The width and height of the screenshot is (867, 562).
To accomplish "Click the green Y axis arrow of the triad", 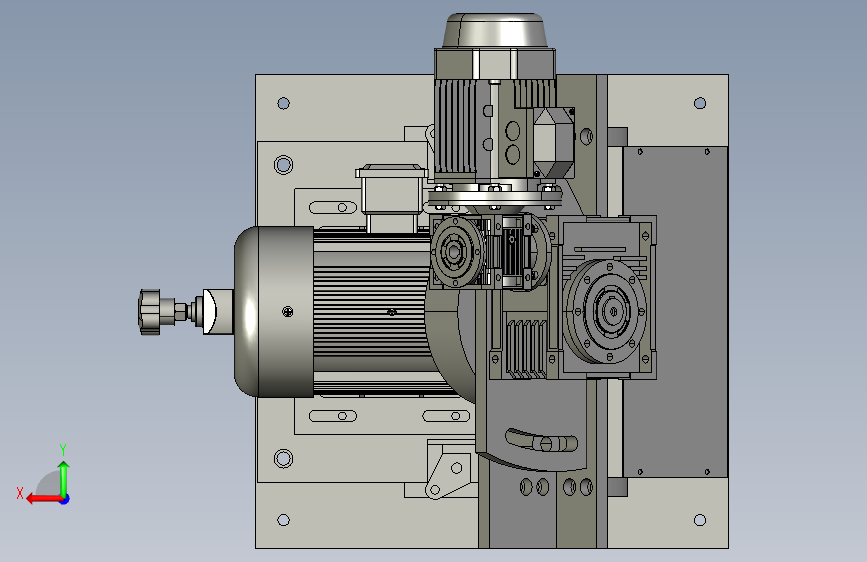I will coord(64,479).
